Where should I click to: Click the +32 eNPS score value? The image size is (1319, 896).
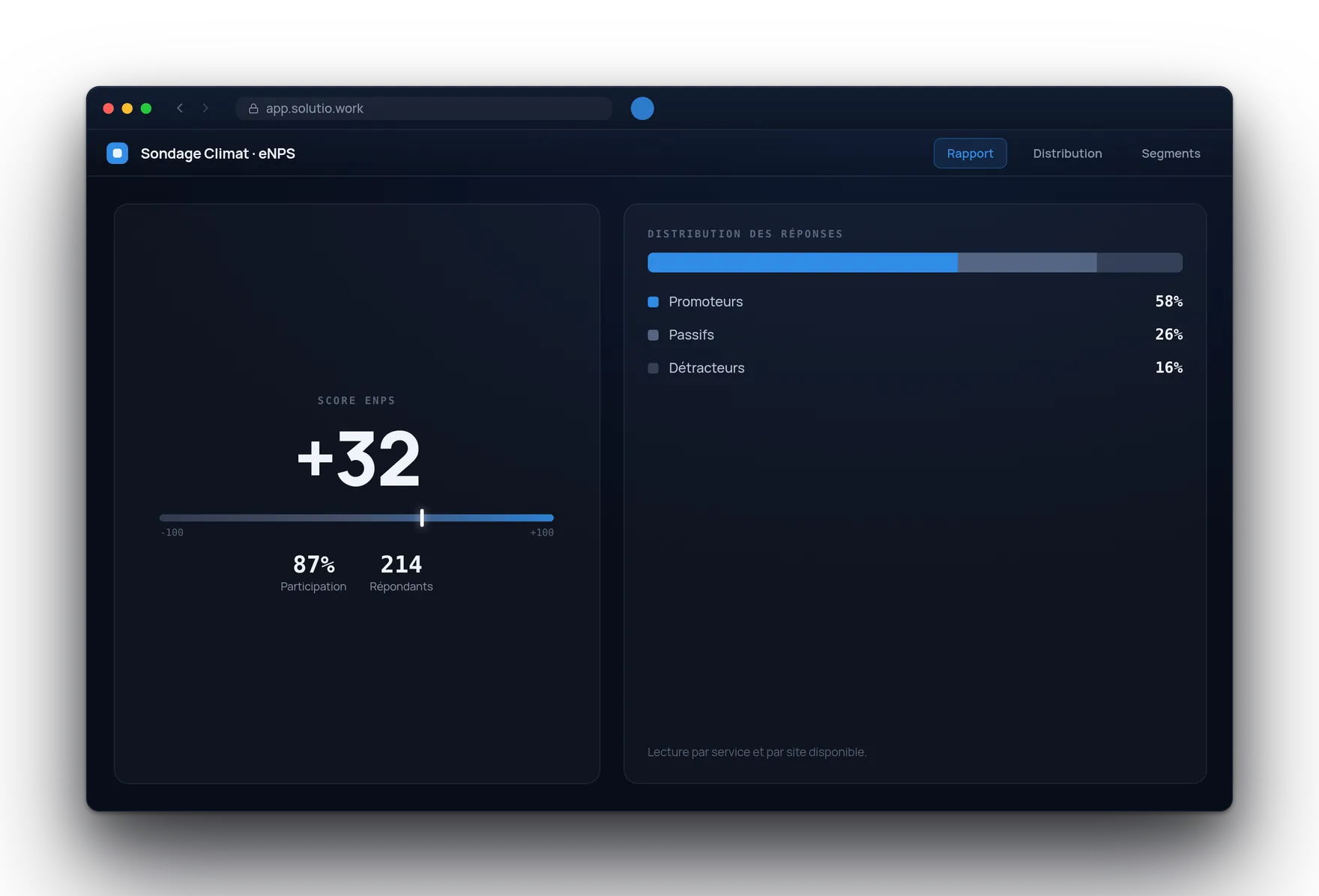click(358, 458)
